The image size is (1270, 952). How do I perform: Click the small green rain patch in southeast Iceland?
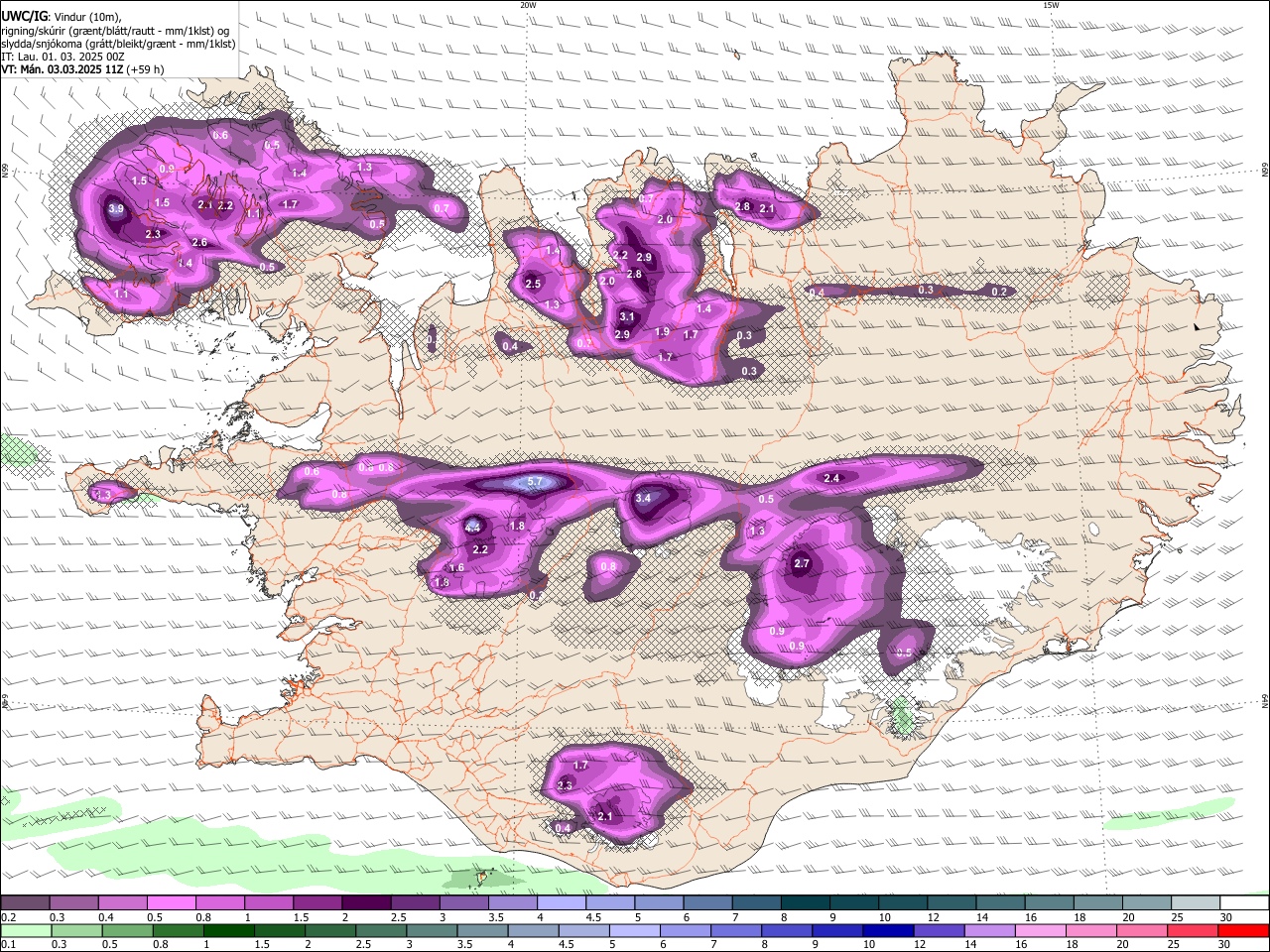coord(902,716)
